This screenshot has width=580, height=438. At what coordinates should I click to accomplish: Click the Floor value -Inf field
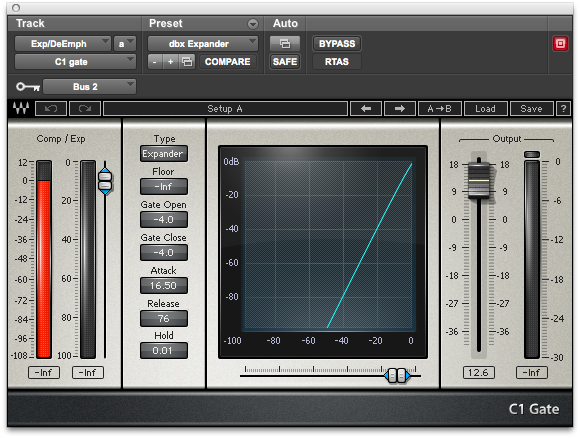(163, 186)
